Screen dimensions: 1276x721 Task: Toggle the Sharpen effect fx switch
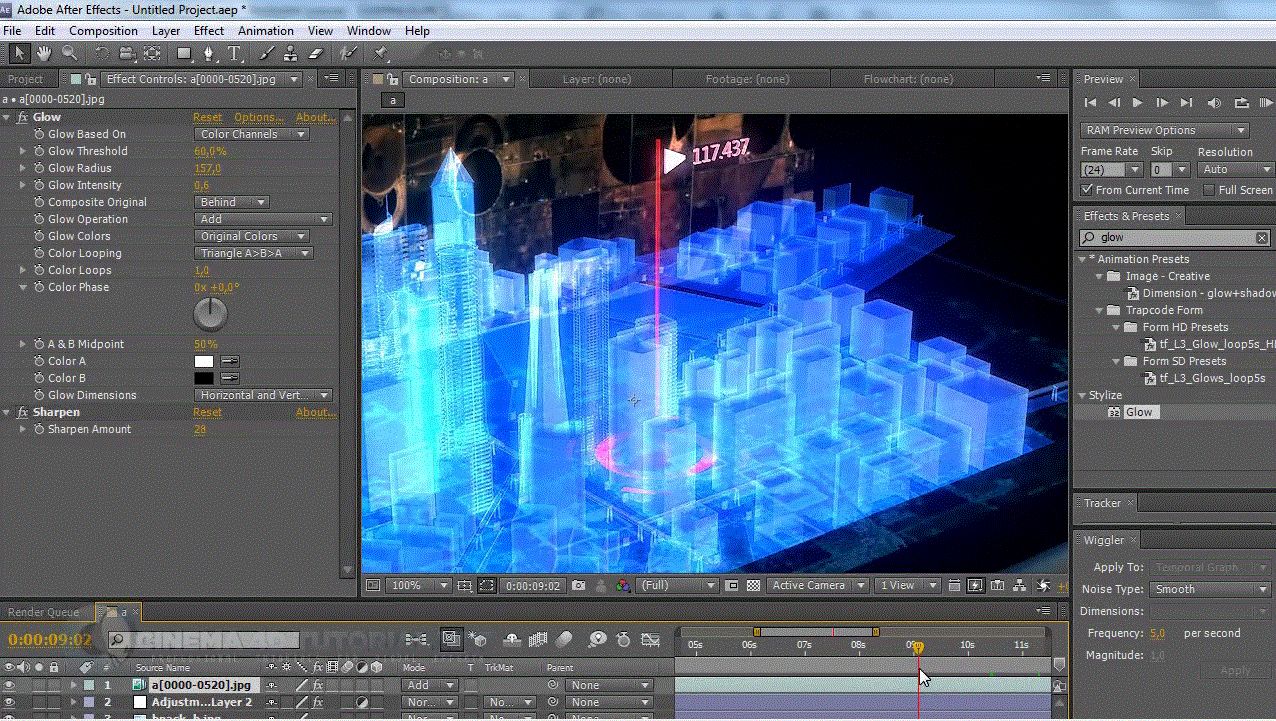pyautogui.click(x=23, y=413)
